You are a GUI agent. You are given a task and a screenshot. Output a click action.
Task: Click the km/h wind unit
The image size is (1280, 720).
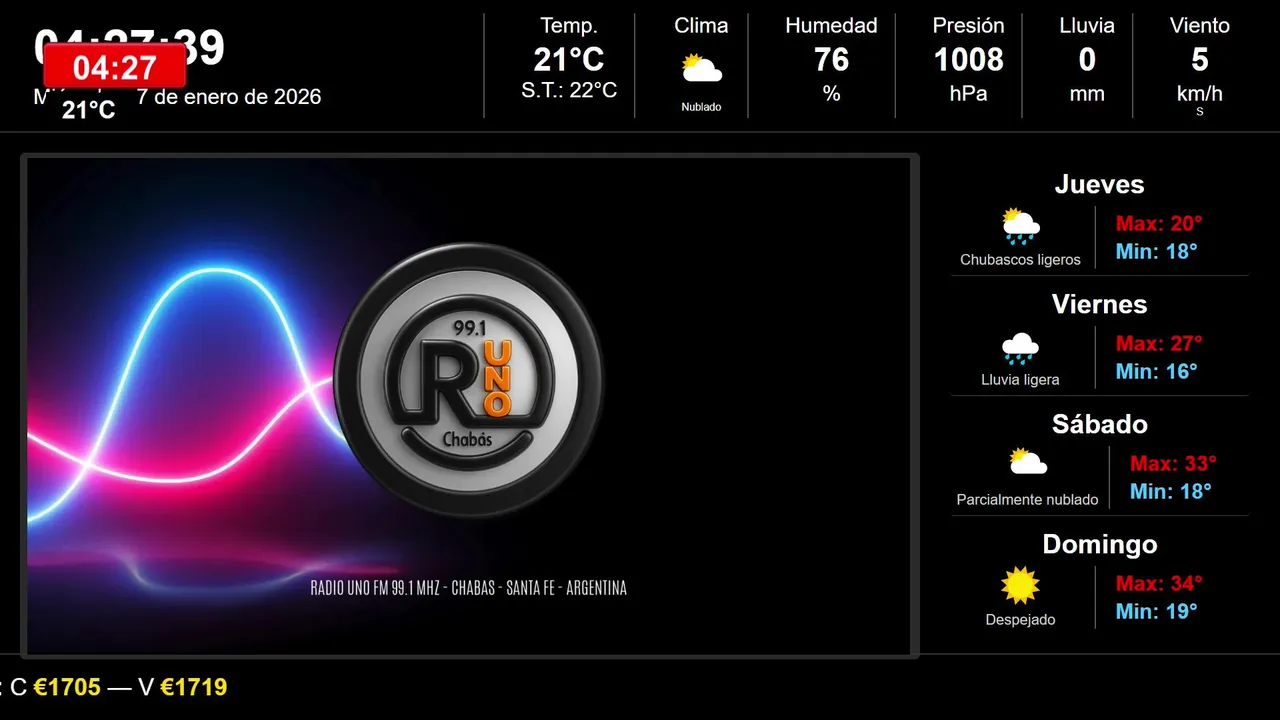1200,94
